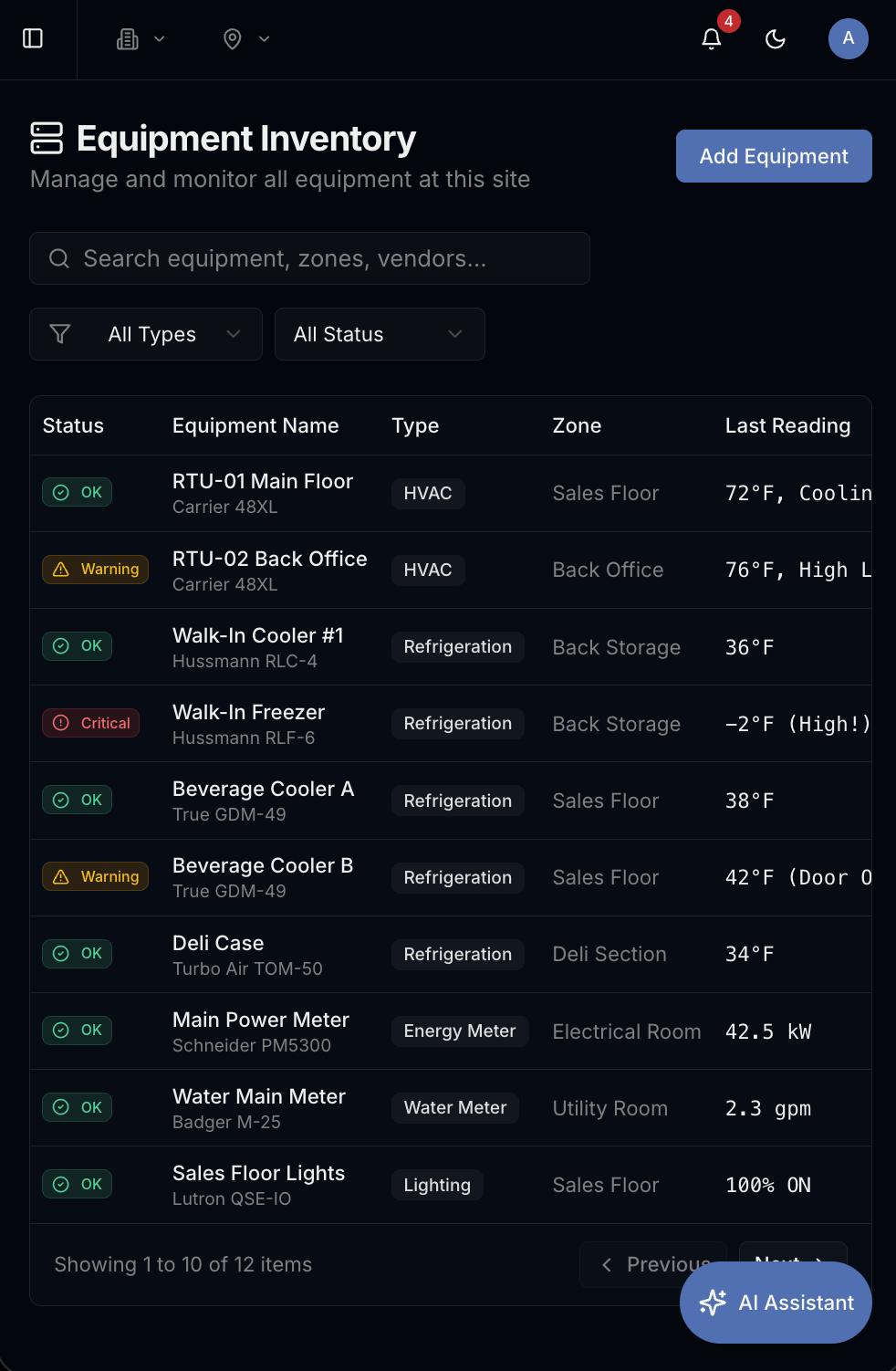Viewport: 896px width, 1371px height.
Task: Click the warning triangle on RTU-02 Back Office
Action: coord(60,569)
